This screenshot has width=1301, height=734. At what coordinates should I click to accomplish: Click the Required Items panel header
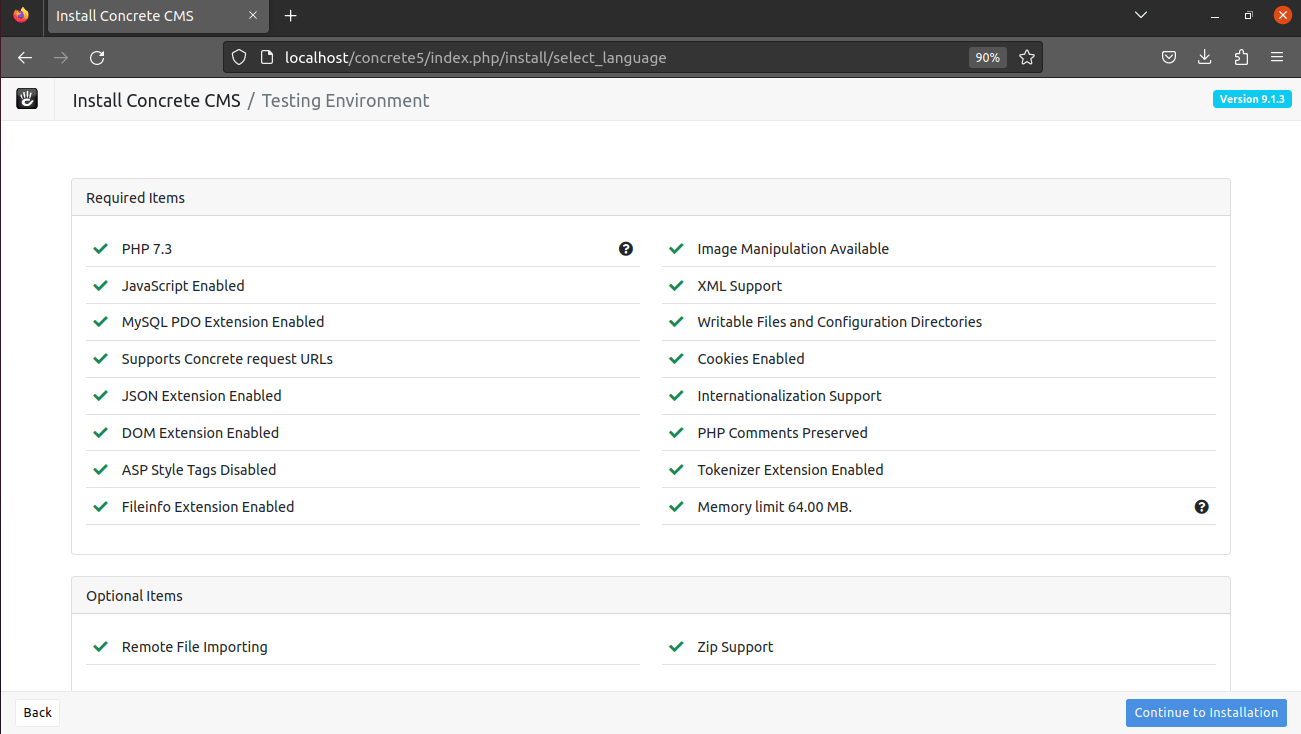(x=651, y=198)
